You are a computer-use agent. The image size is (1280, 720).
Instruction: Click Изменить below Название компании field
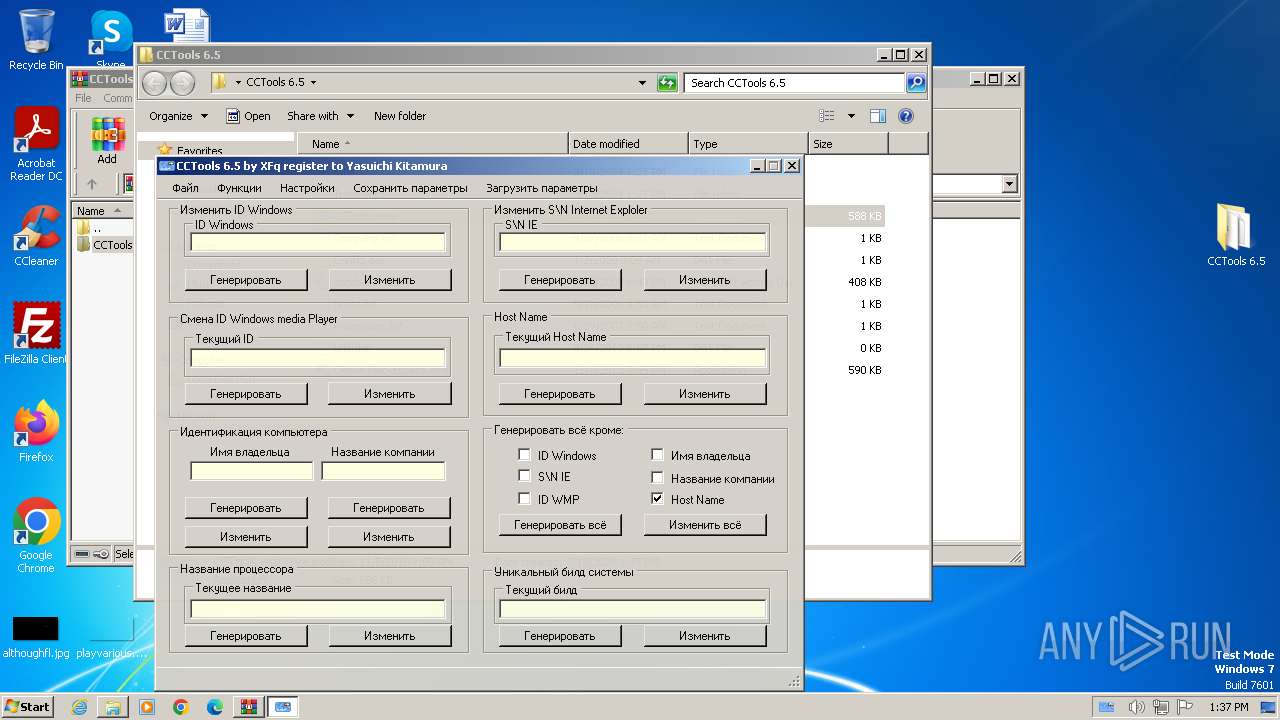(389, 537)
